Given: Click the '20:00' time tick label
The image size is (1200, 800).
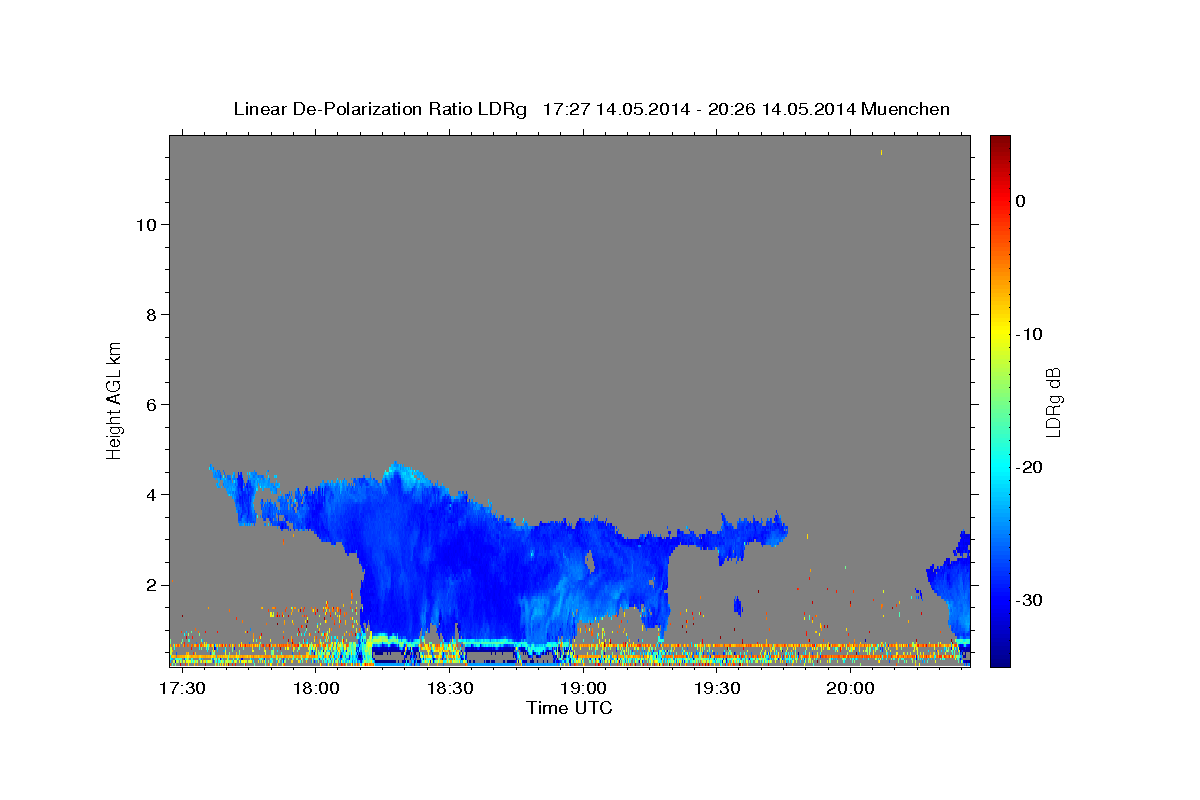Looking at the screenshot, I should pos(850,689).
